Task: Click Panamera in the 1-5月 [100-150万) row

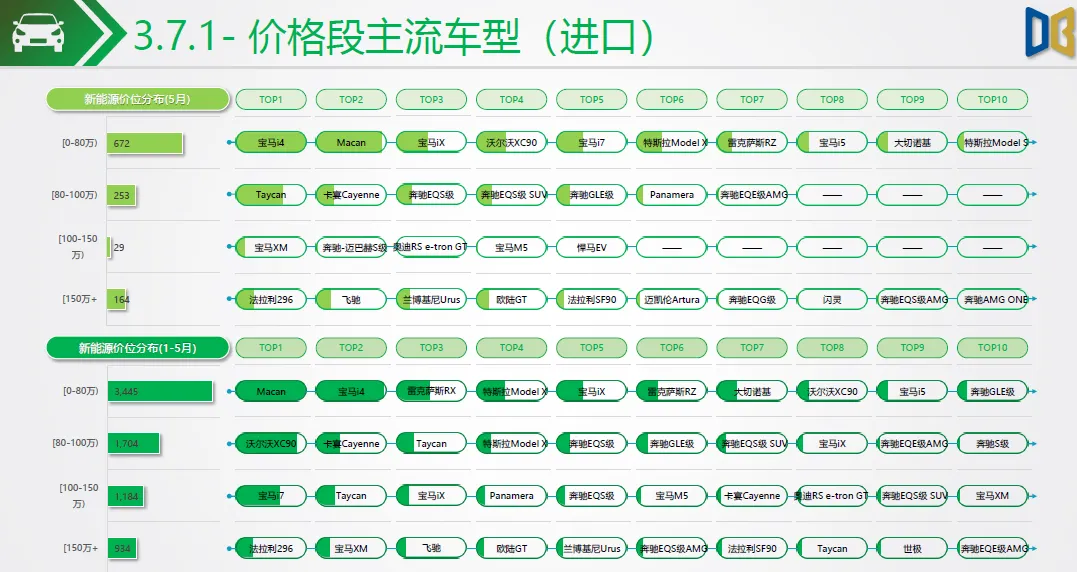Action: pyautogui.click(x=512, y=496)
